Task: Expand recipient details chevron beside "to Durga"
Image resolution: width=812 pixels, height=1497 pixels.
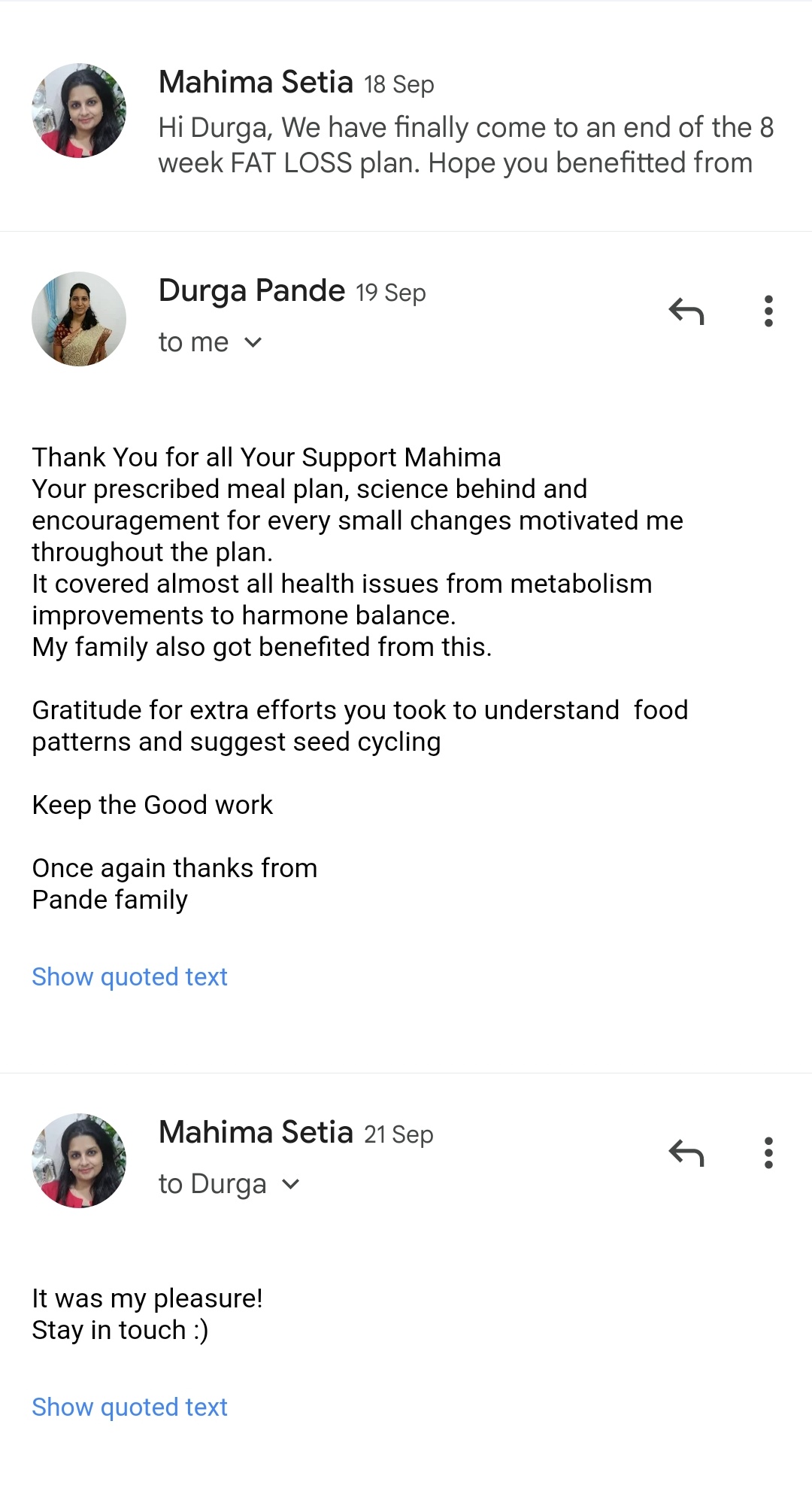Action: pyautogui.click(x=291, y=1185)
